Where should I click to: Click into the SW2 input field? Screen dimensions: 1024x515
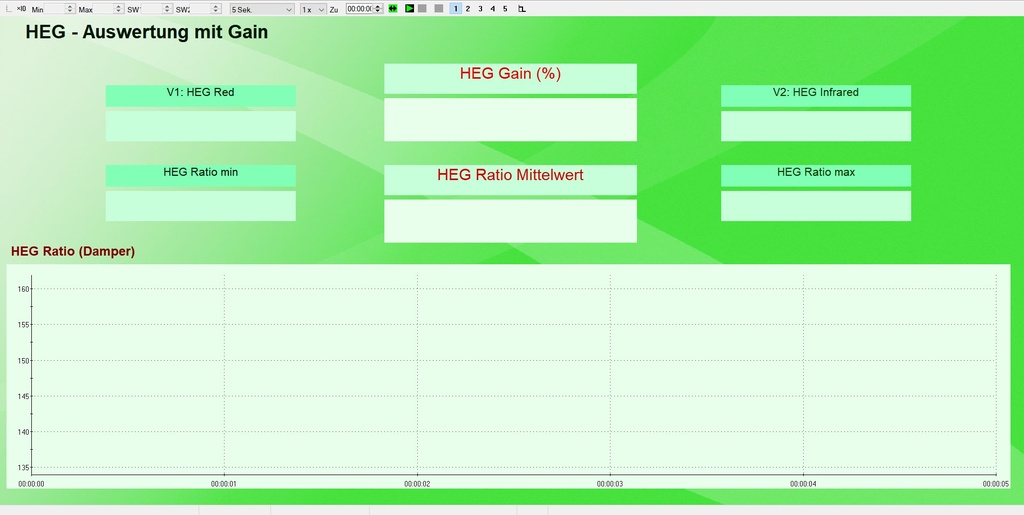pos(200,9)
